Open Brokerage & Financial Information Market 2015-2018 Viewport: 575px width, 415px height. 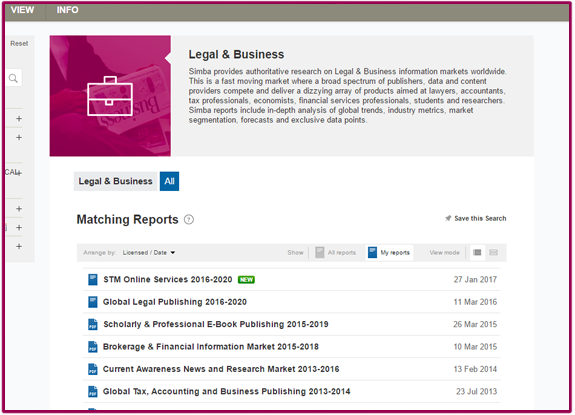click(x=211, y=347)
